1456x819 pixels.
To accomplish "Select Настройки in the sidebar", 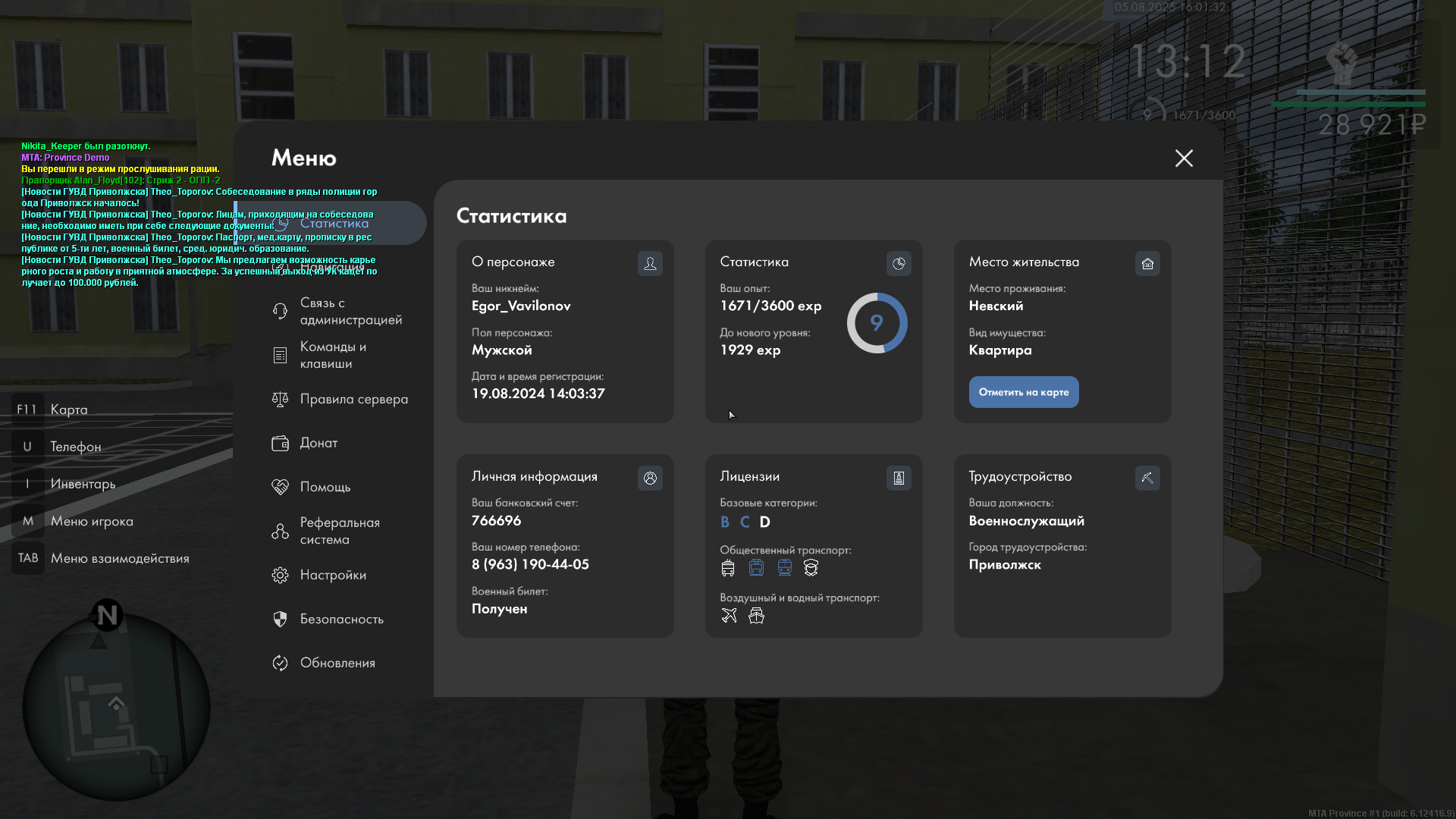I will (x=332, y=575).
